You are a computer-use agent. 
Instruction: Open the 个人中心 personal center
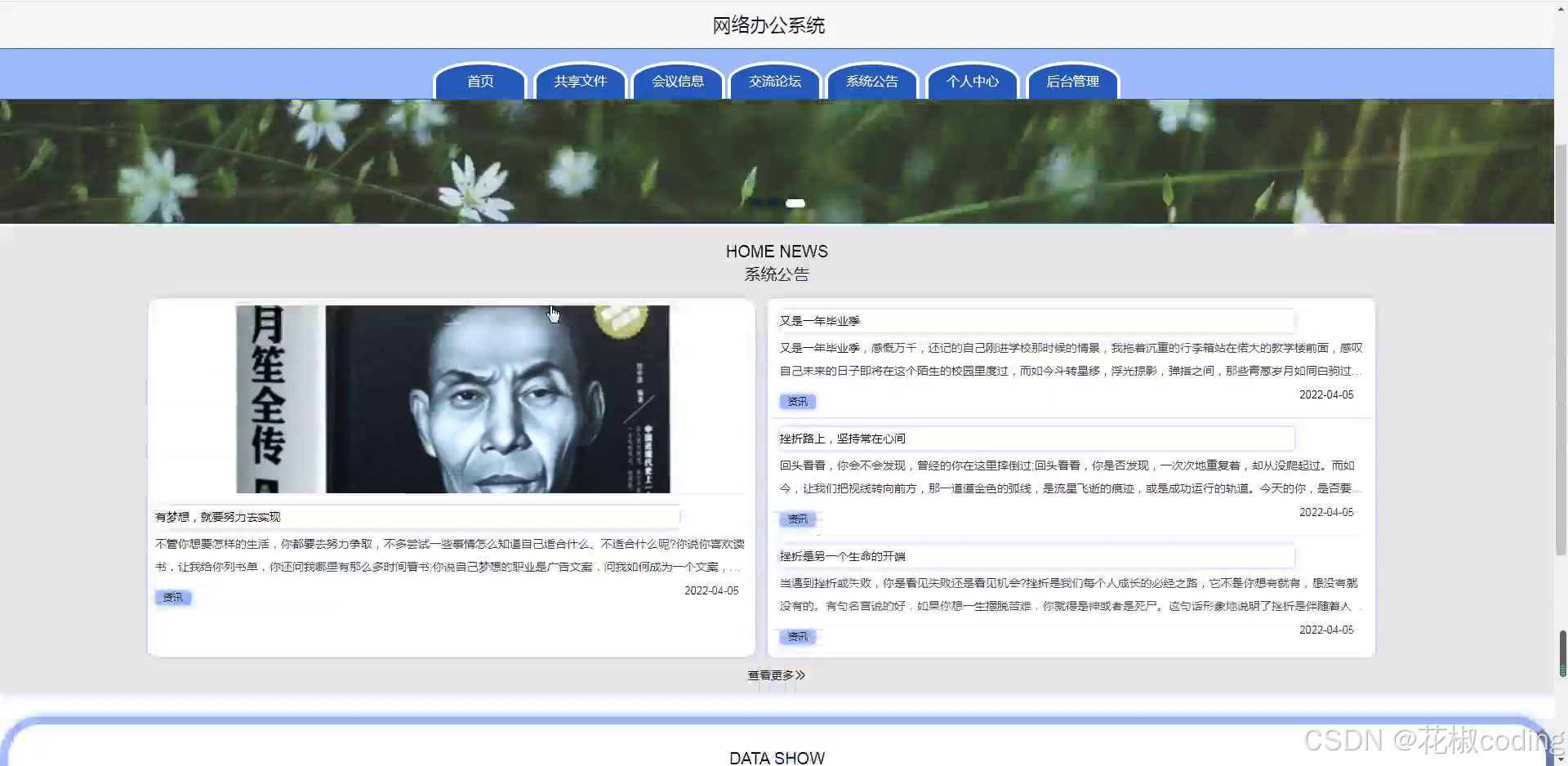[972, 81]
